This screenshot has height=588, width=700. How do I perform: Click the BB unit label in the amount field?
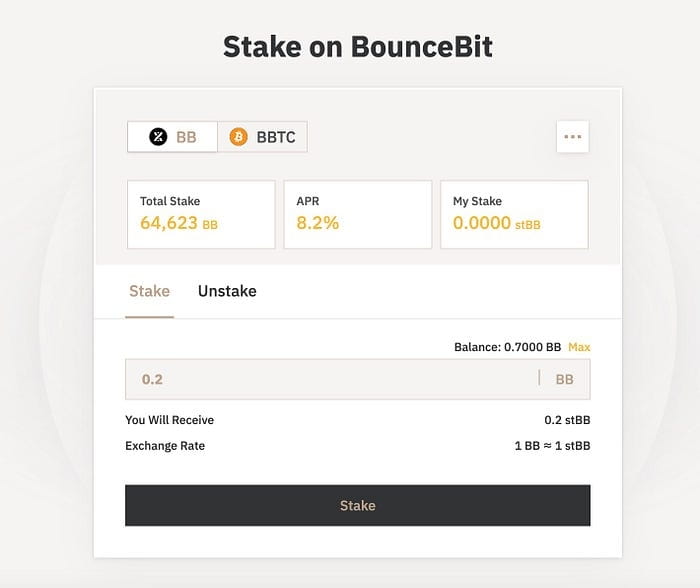(x=564, y=379)
